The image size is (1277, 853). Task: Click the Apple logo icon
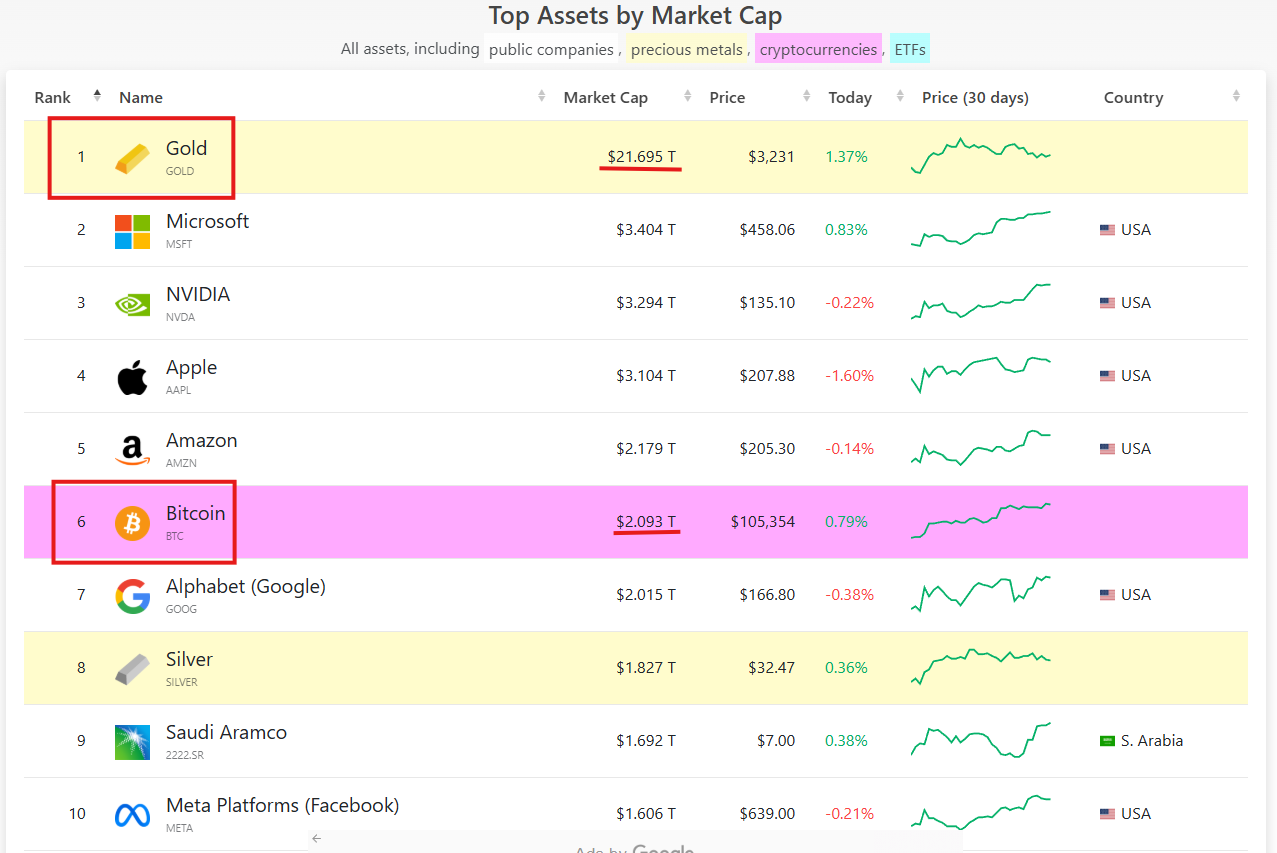pos(132,377)
